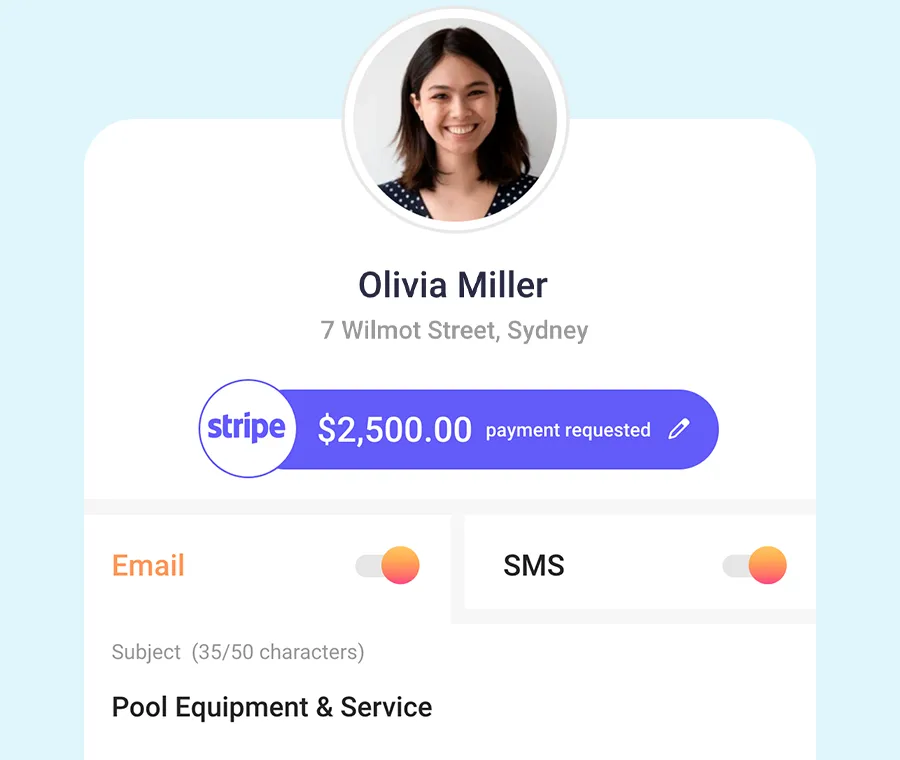900x760 pixels.
Task: Click the 35/50 characters counter
Action: click(x=278, y=652)
